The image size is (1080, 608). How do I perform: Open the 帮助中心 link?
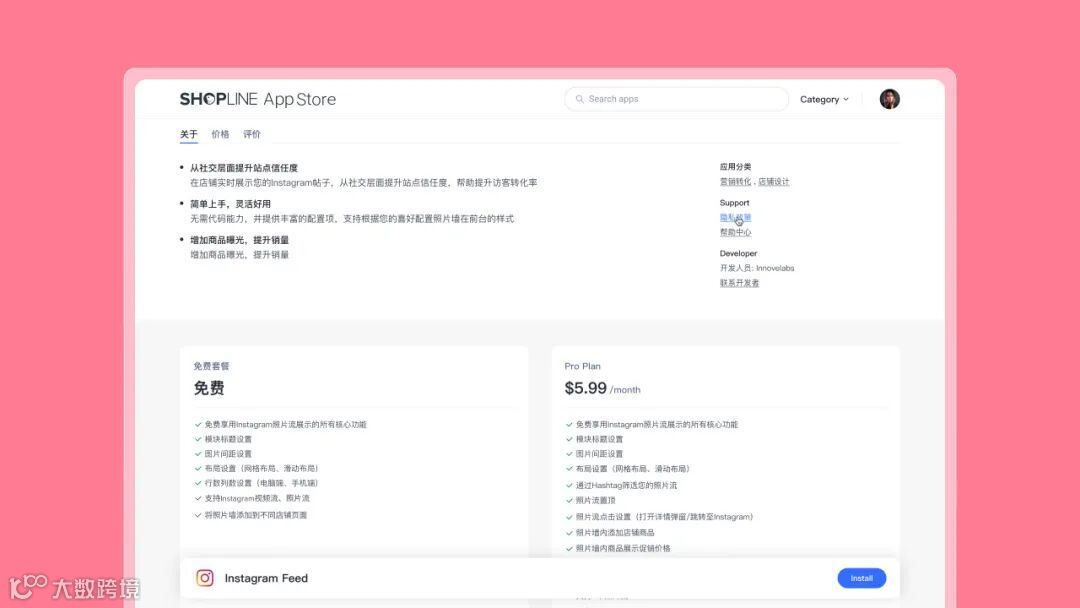pyautogui.click(x=735, y=233)
